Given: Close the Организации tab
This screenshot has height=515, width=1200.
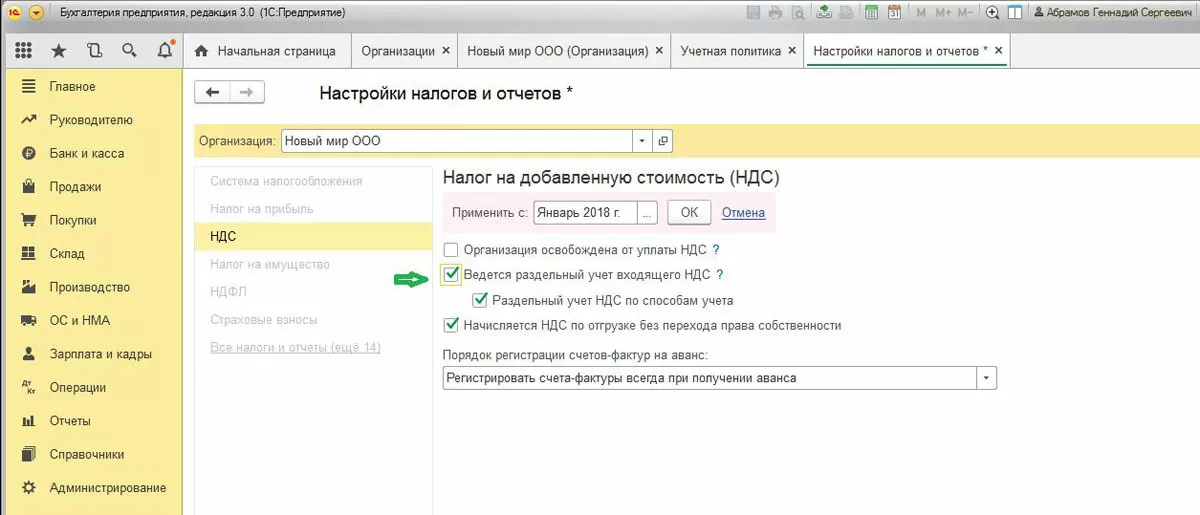Looking at the screenshot, I should (x=445, y=50).
